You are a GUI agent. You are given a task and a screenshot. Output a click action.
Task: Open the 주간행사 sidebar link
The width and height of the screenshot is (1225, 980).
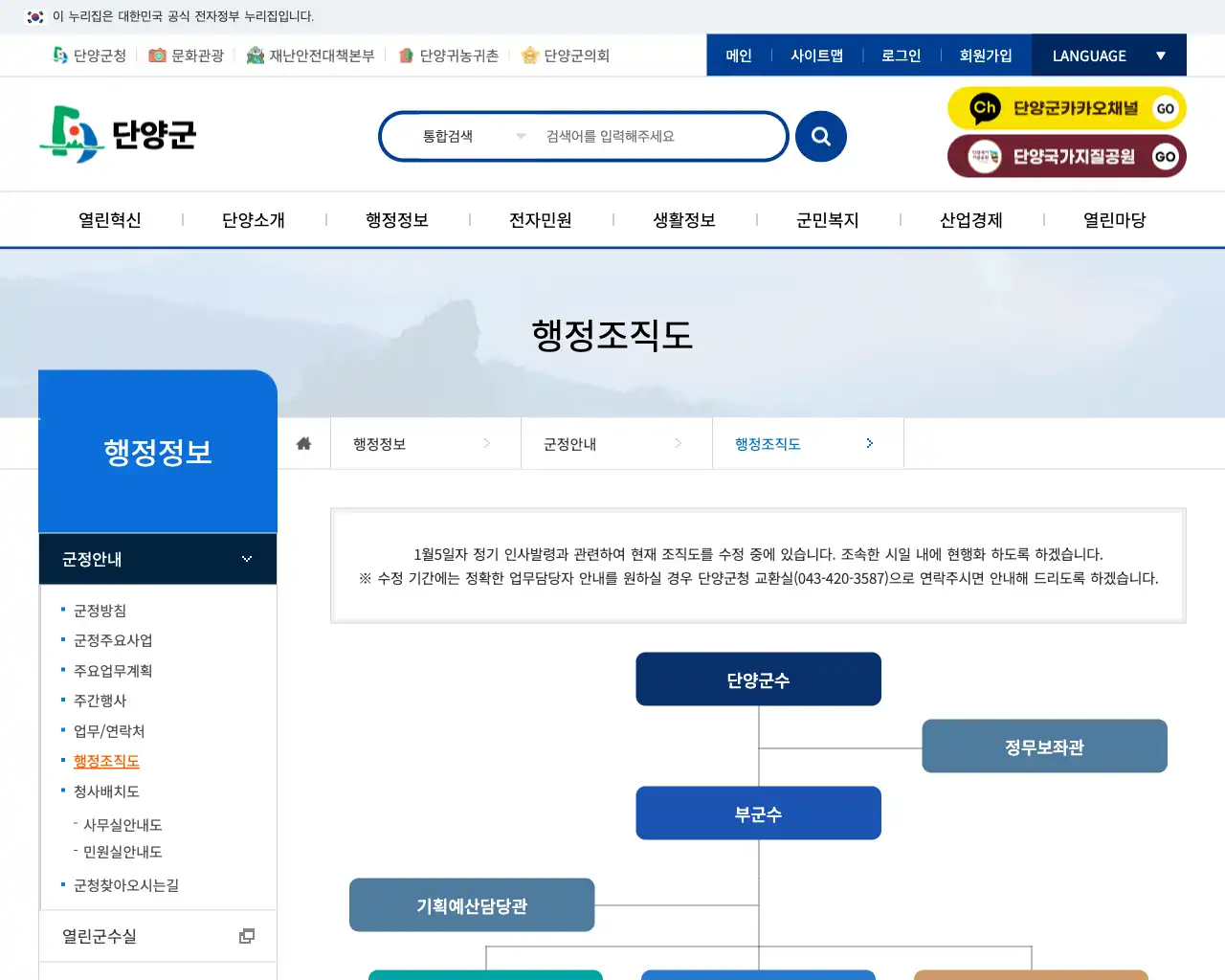[99, 700]
